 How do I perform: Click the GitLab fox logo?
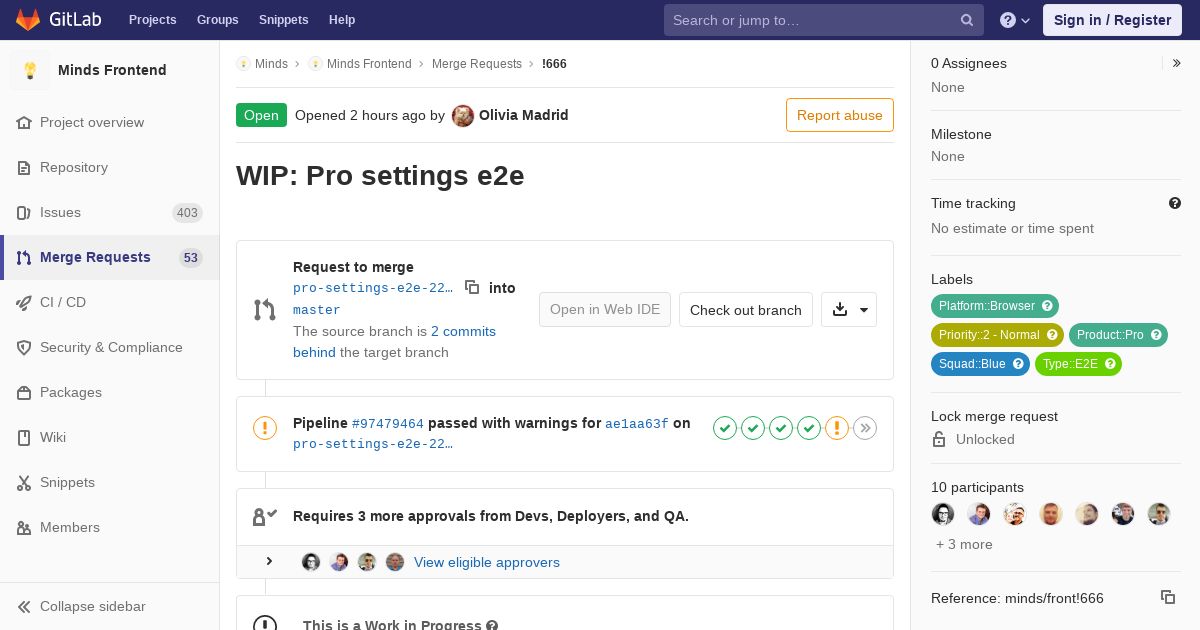(x=28, y=20)
